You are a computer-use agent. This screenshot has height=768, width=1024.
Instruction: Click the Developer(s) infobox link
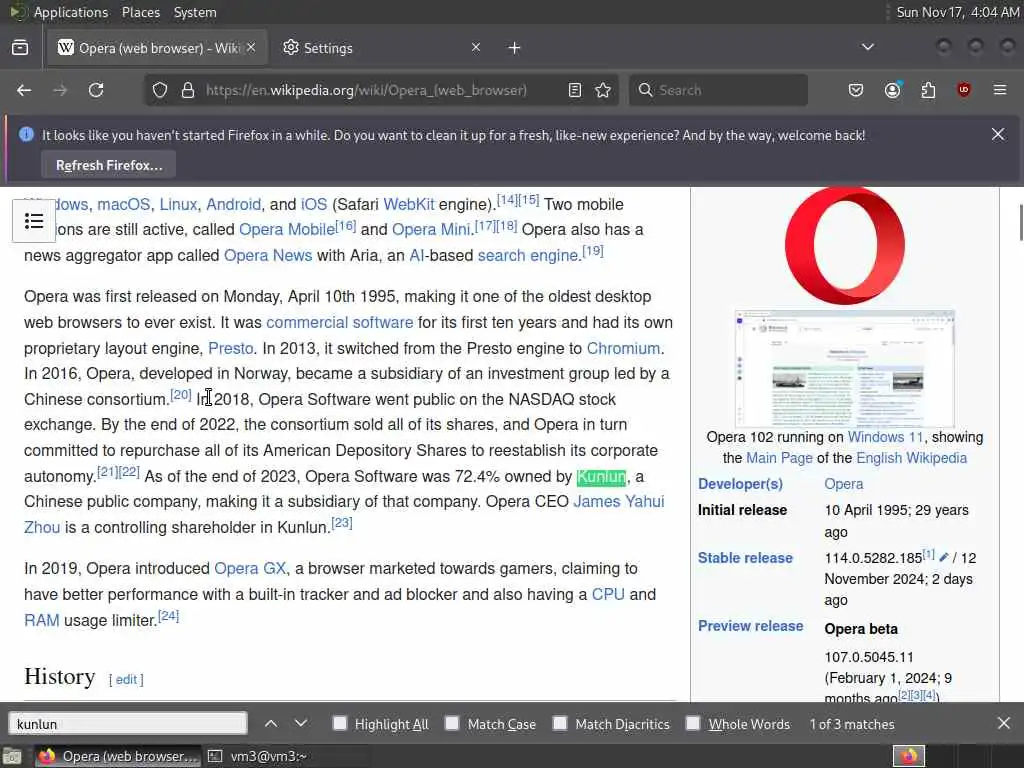(740, 484)
